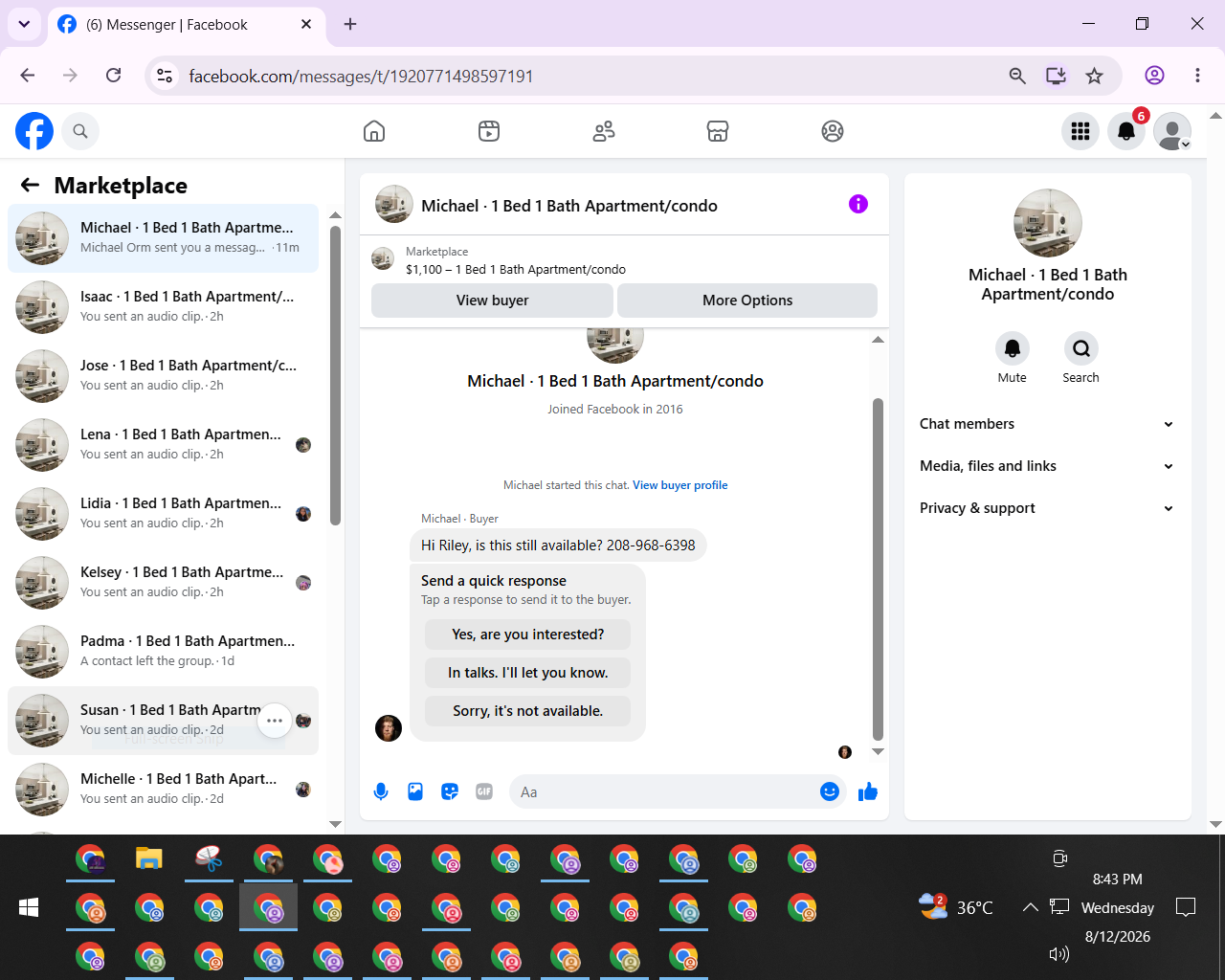Focus the Aa message input field
Viewport: 1225px width, 980px height.
pos(664,792)
